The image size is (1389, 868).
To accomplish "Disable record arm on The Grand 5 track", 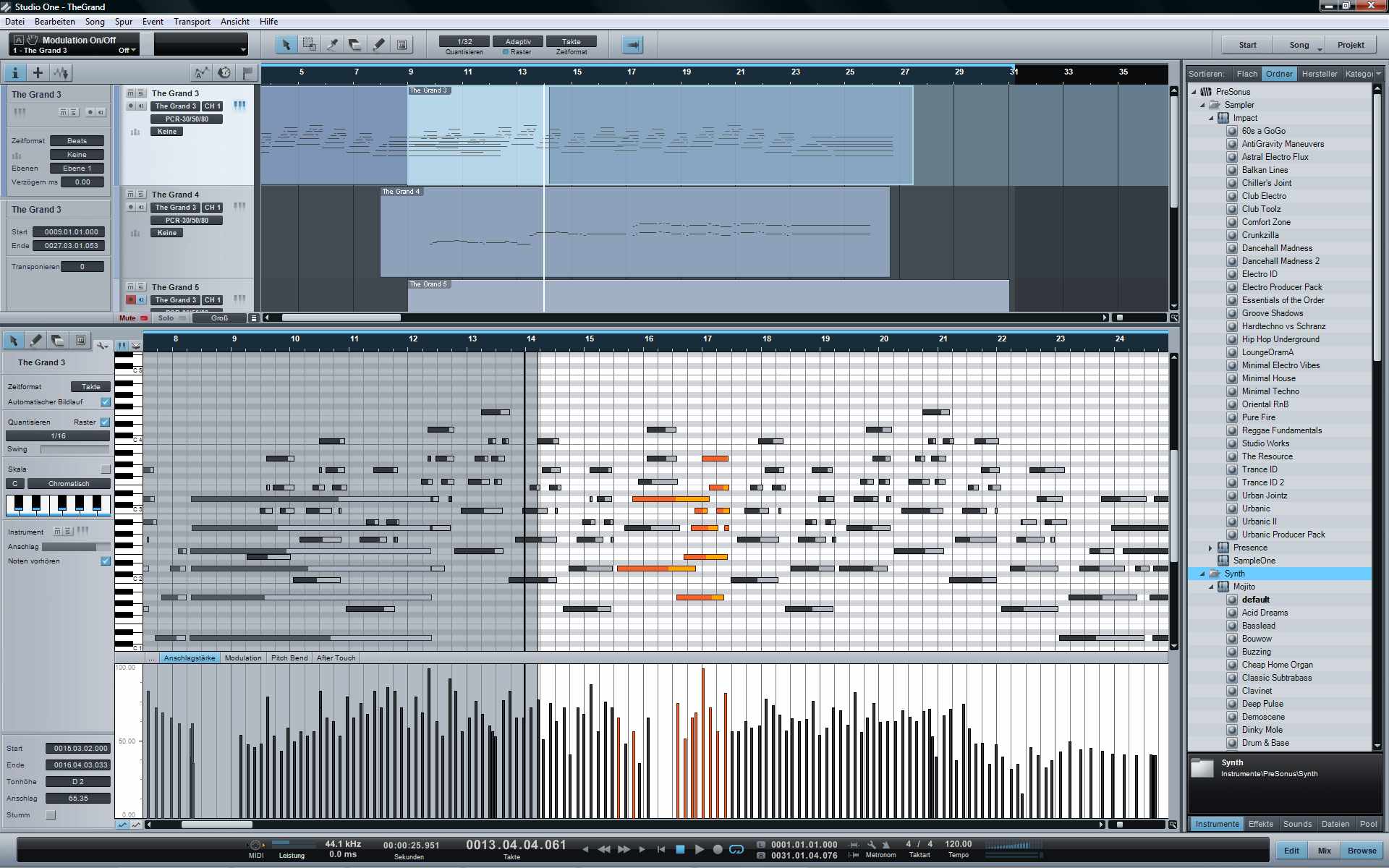I will click(131, 300).
